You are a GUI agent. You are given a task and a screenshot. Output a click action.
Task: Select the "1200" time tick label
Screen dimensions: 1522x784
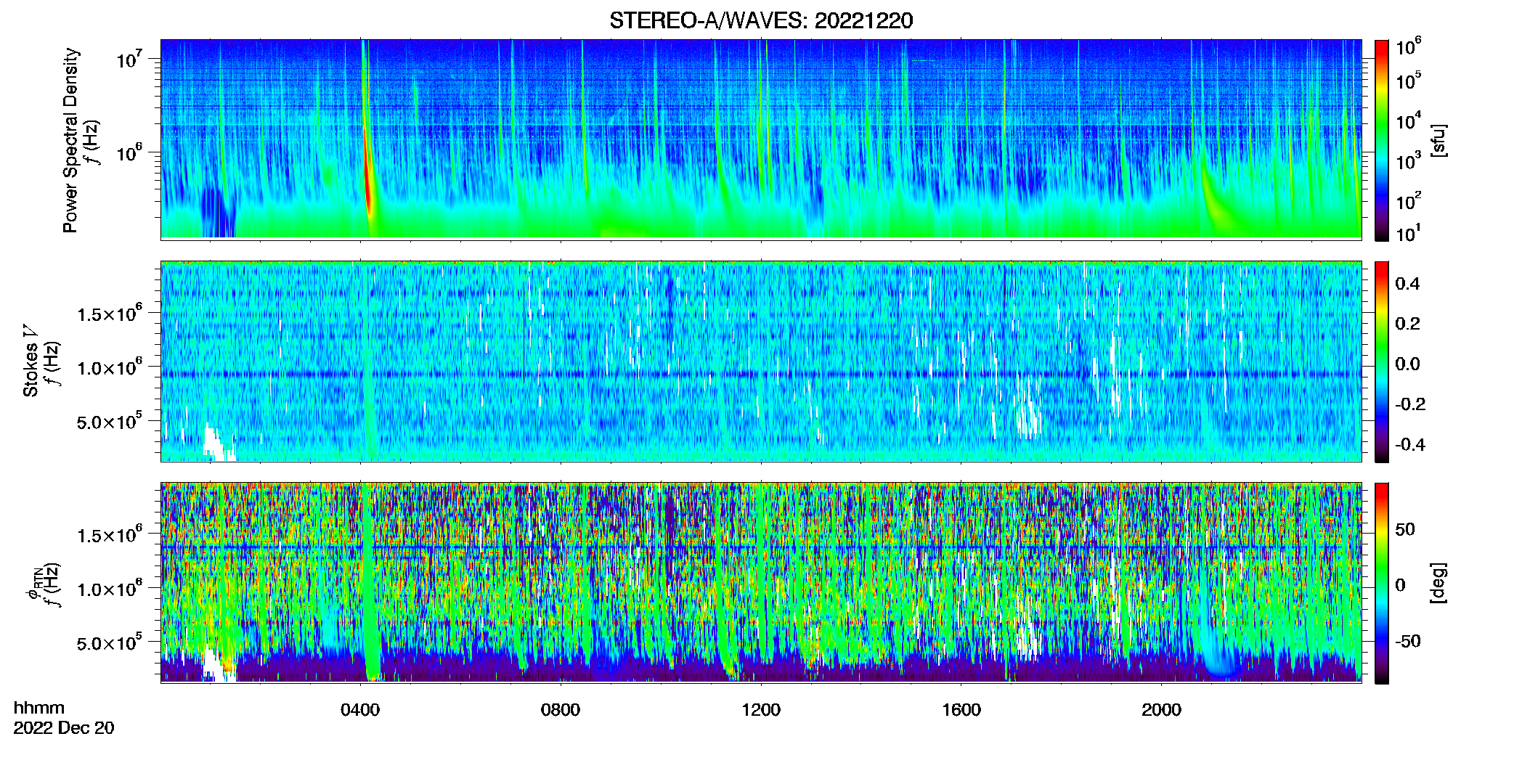point(761,709)
